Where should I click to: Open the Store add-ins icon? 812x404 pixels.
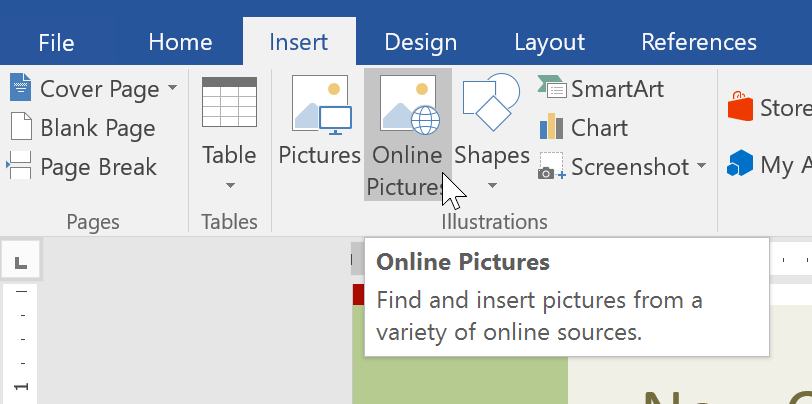pos(741,107)
